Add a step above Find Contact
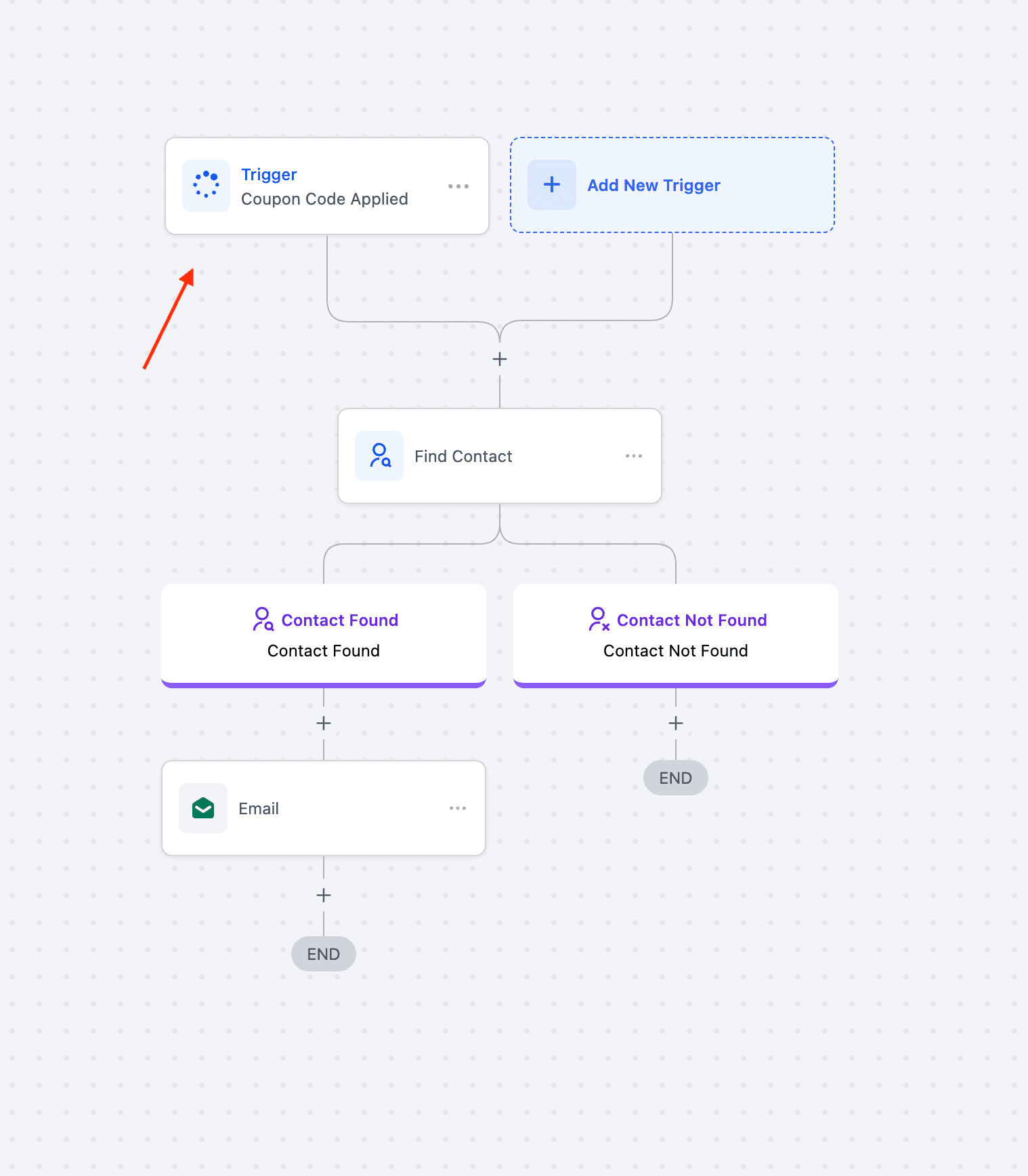The height and width of the screenshot is (1176, 1028). 500,359
